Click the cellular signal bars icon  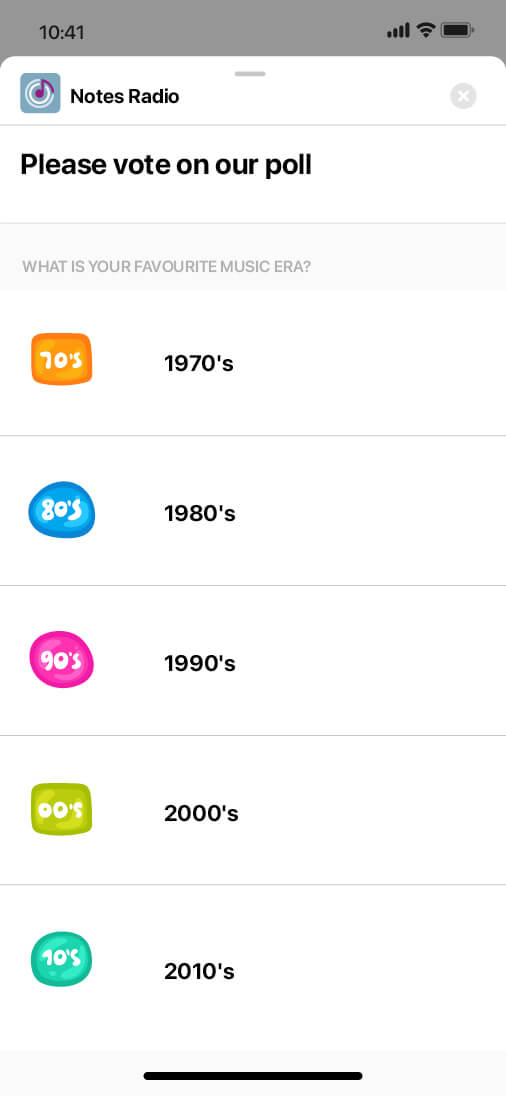(398, 31)
